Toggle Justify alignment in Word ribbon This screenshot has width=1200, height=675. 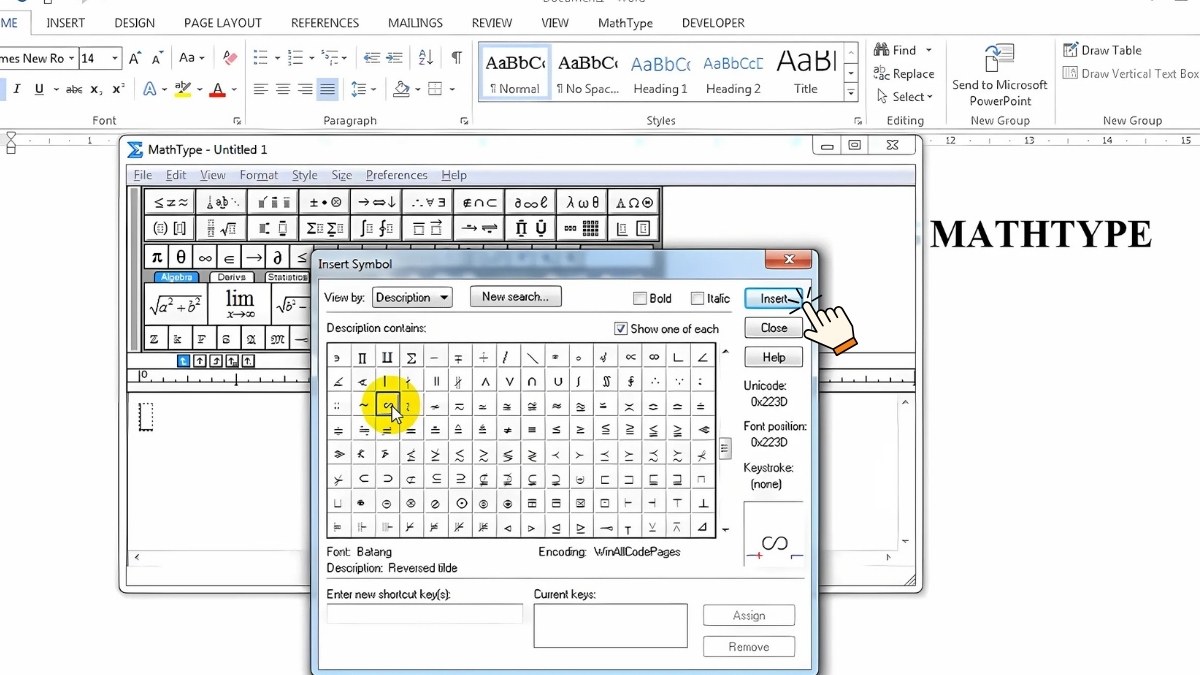coord(327,89)
